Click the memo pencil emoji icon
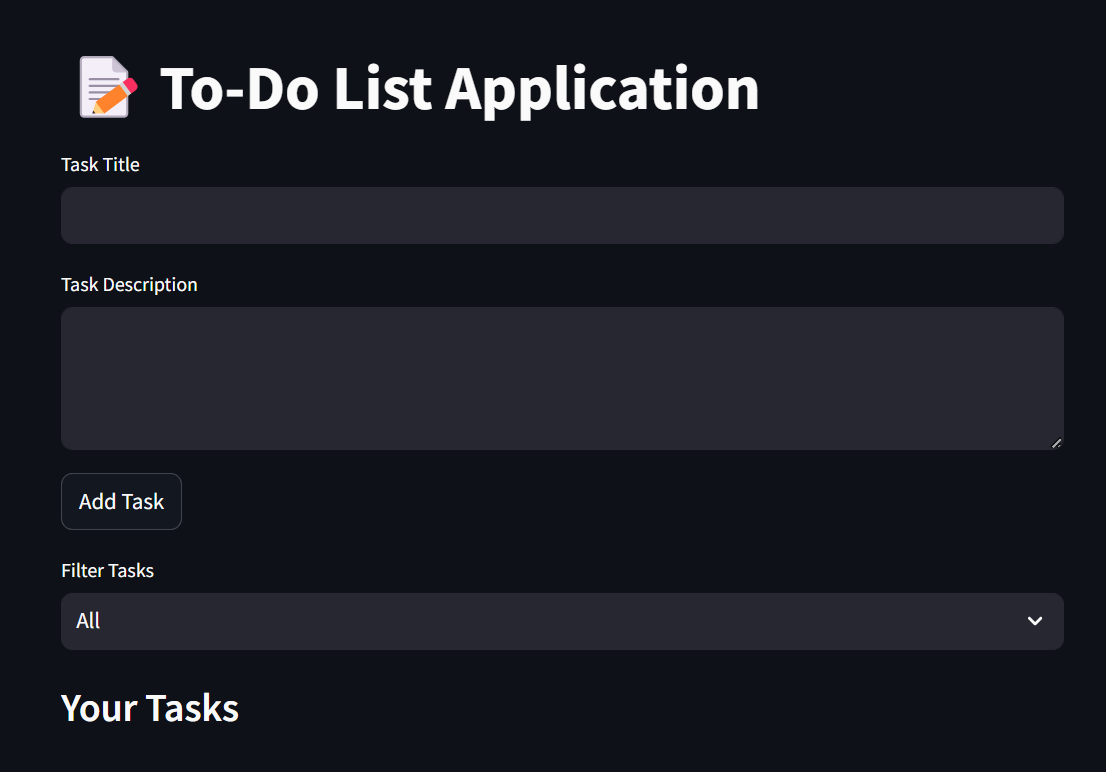 107,87
